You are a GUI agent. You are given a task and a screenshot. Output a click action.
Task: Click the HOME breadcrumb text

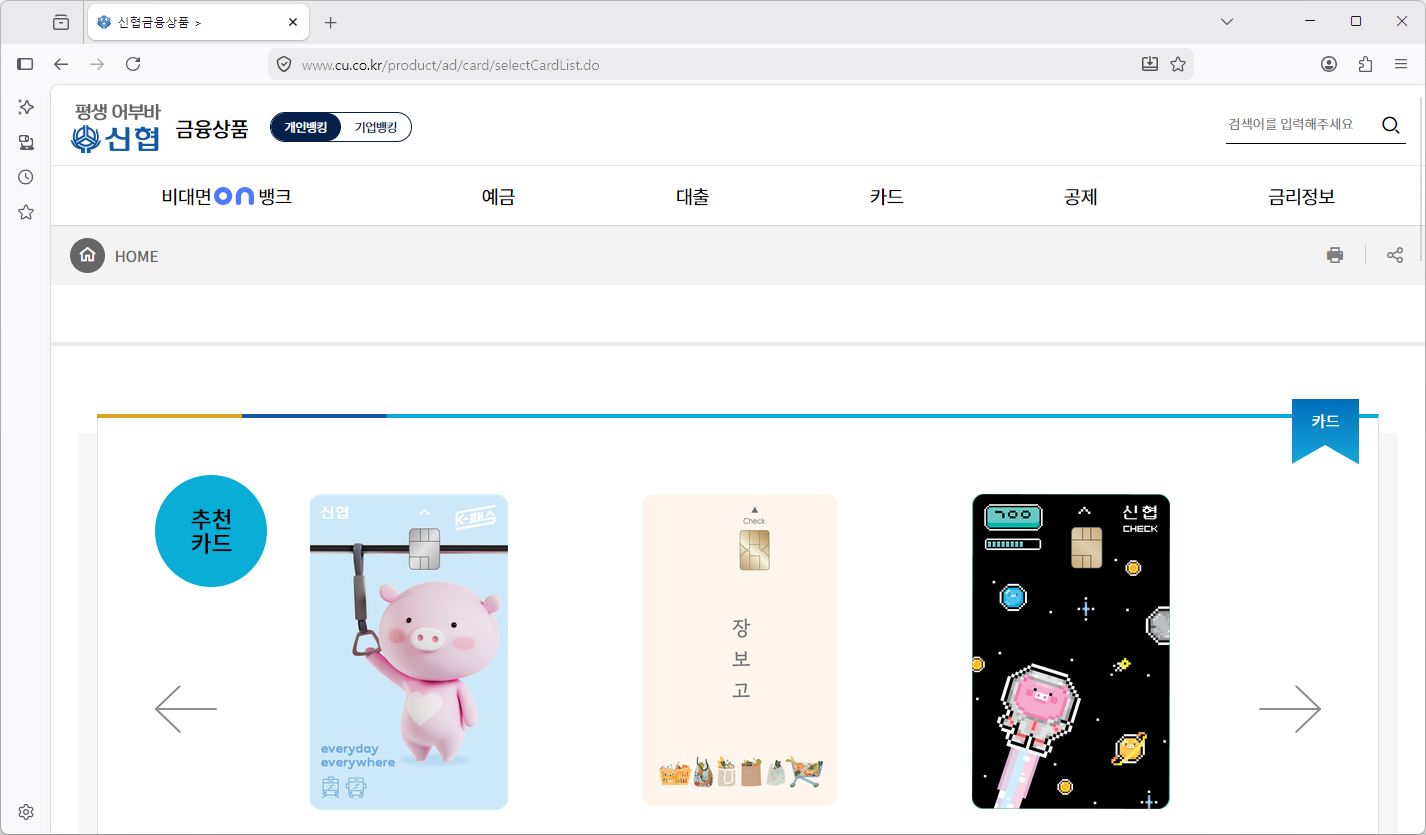coord(137,256)
